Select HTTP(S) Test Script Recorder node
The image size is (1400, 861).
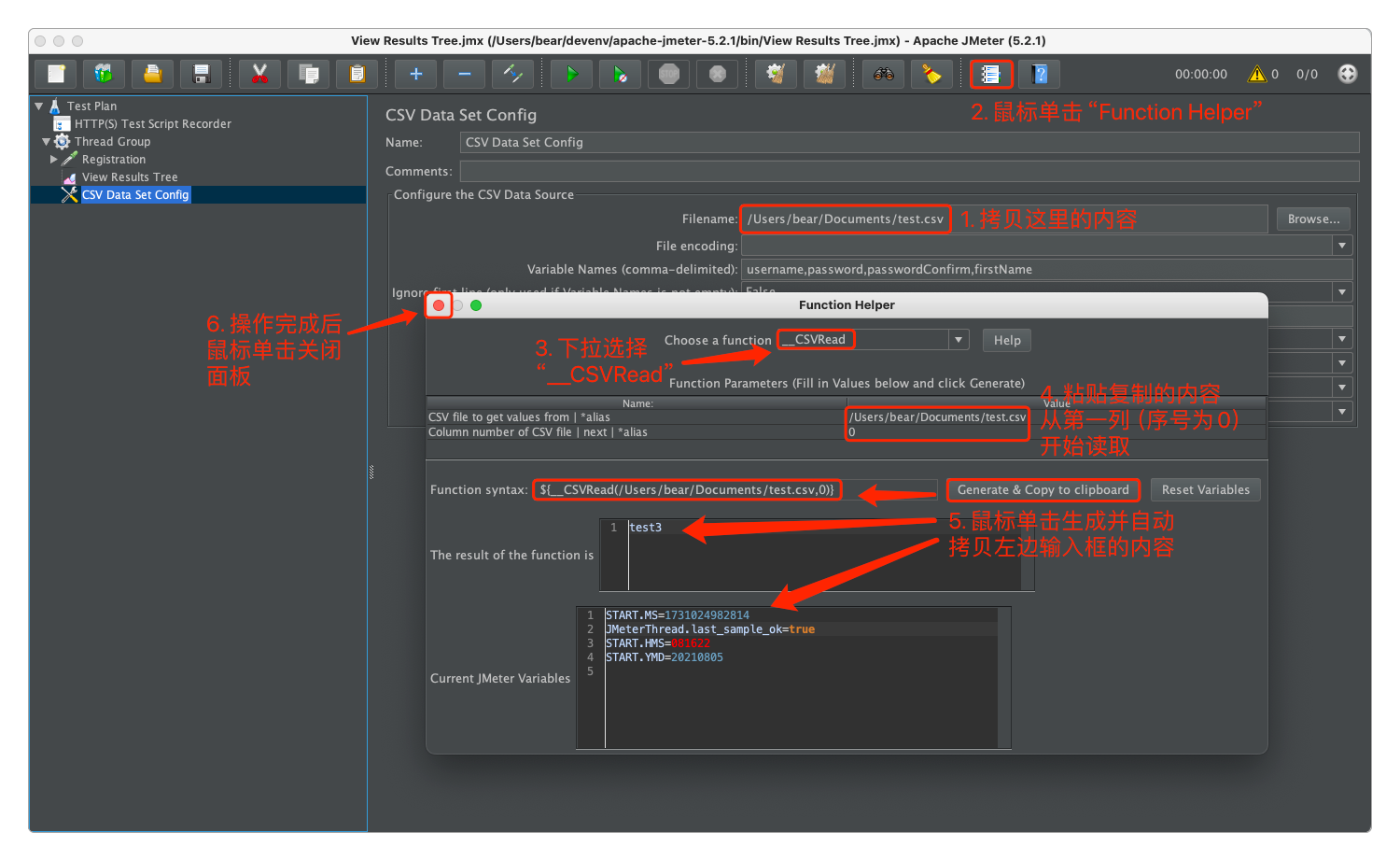coord(152,124)
